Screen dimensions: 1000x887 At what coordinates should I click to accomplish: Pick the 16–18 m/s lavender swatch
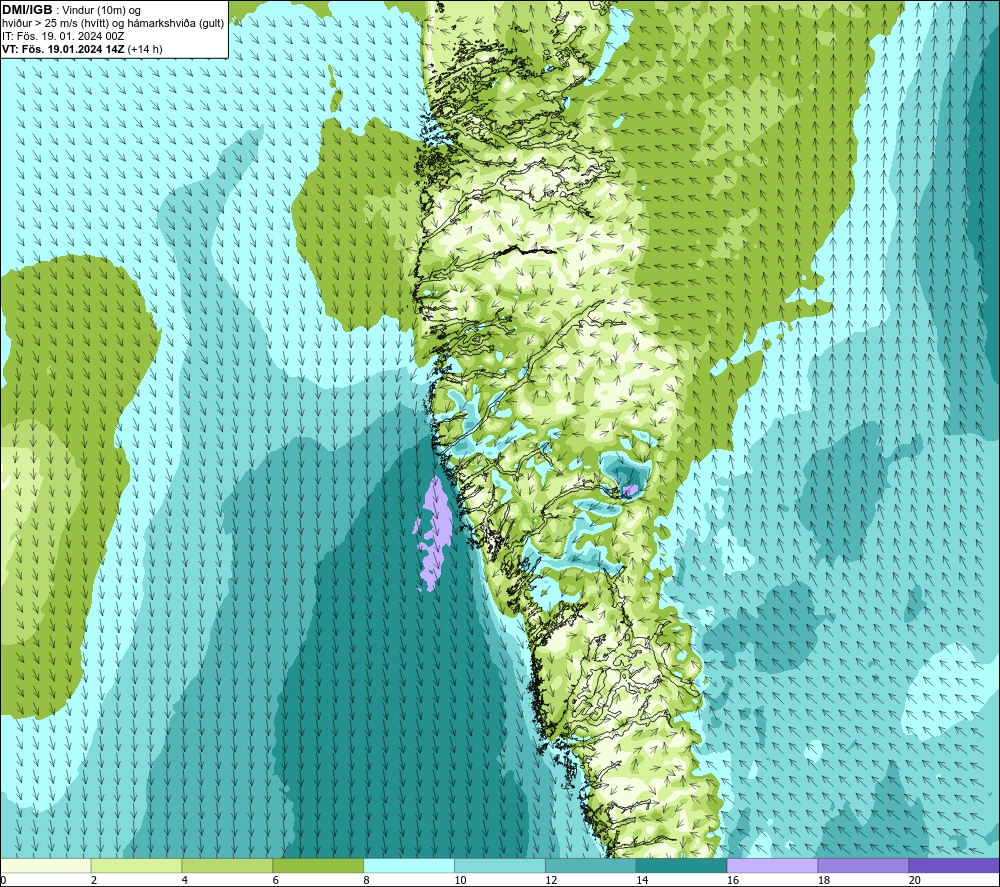pos(772,866)
